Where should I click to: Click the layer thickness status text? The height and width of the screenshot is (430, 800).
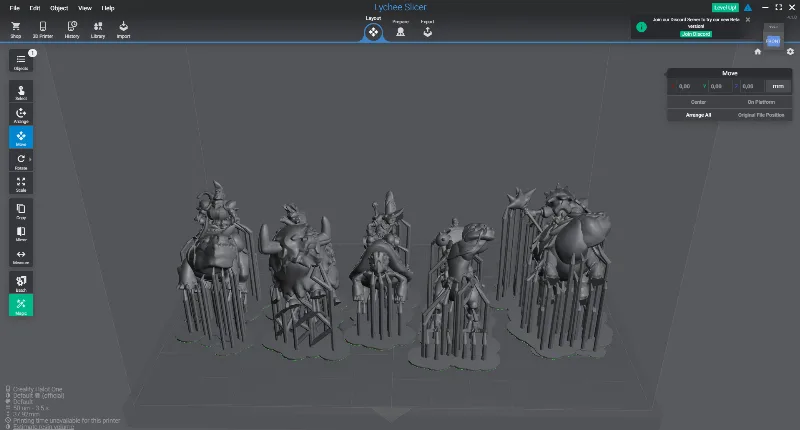pyautogui.click(x=31, y=408)
